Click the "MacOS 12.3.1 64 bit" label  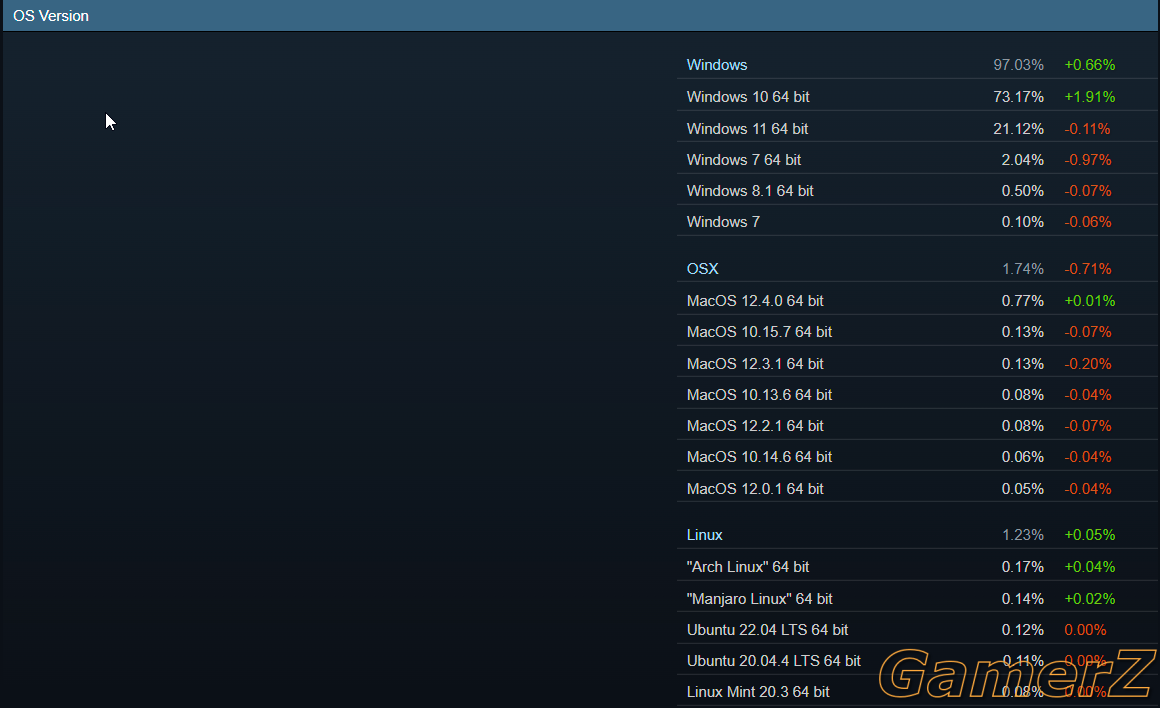(x=755, y=364)
